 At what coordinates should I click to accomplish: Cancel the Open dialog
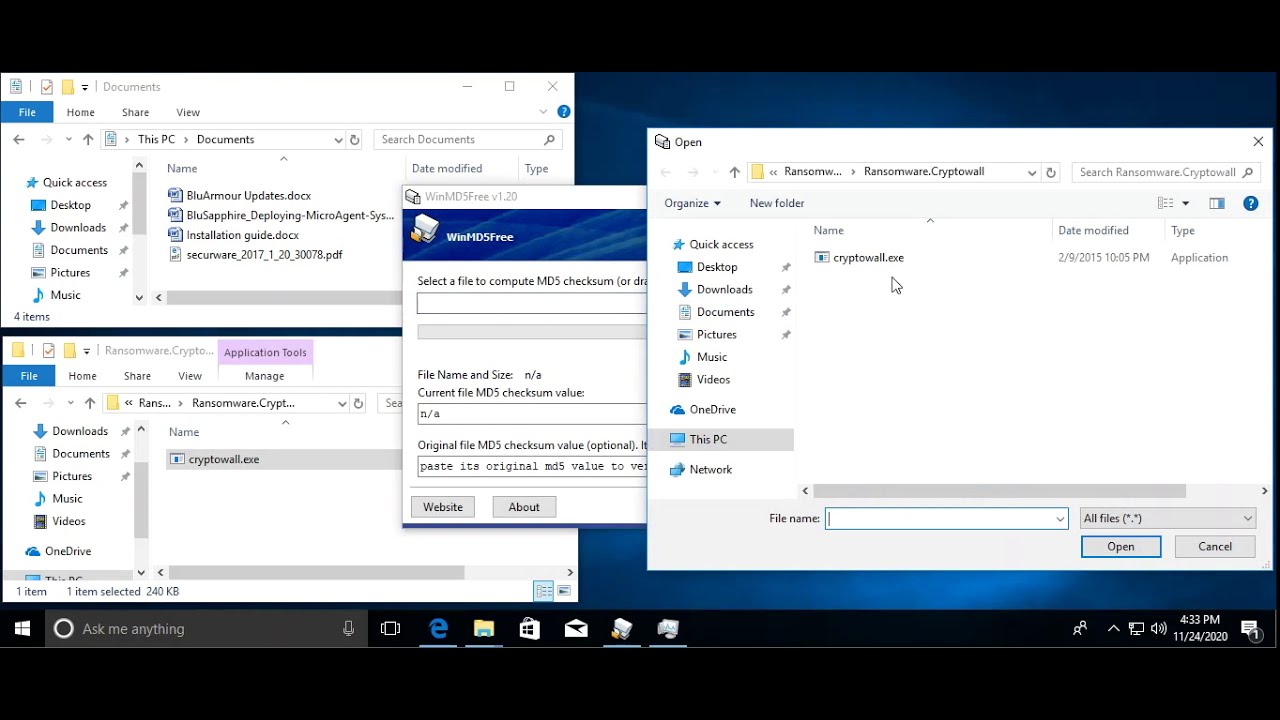[x=1215, y=546]
